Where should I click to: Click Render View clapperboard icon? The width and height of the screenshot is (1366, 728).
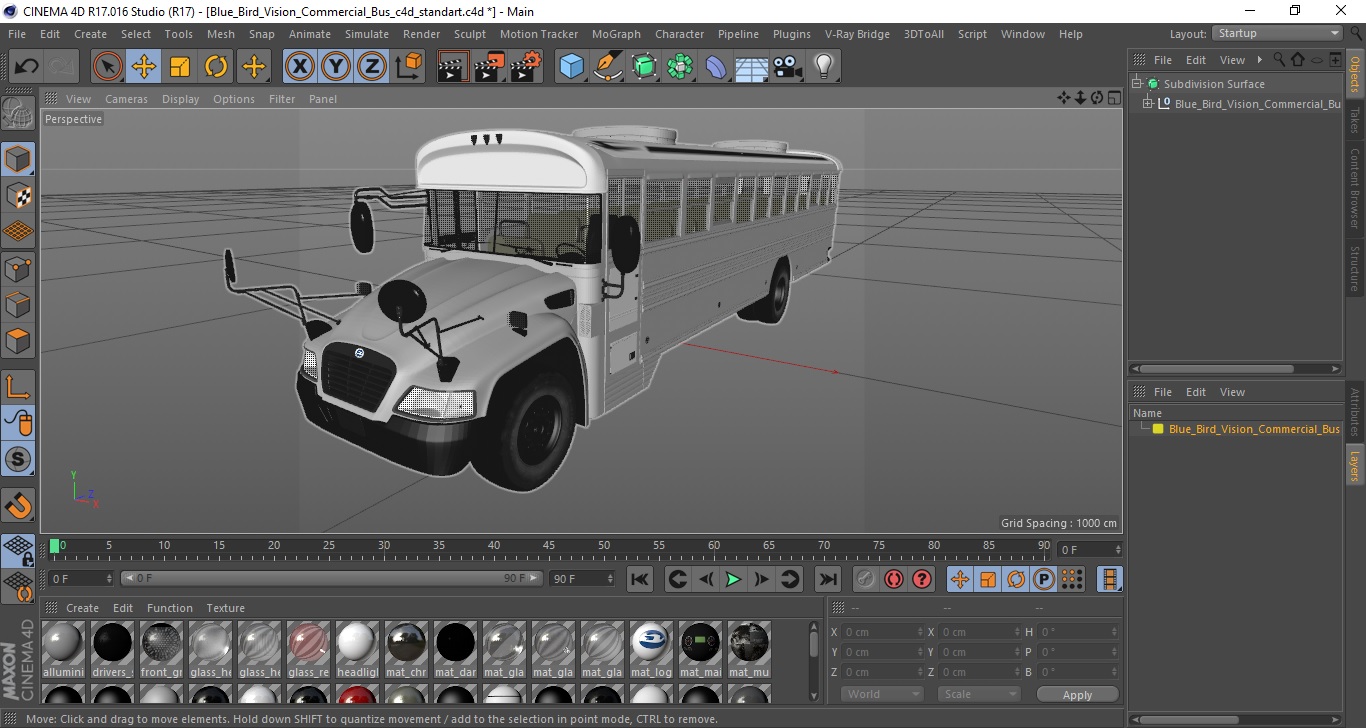click(453, 67)
